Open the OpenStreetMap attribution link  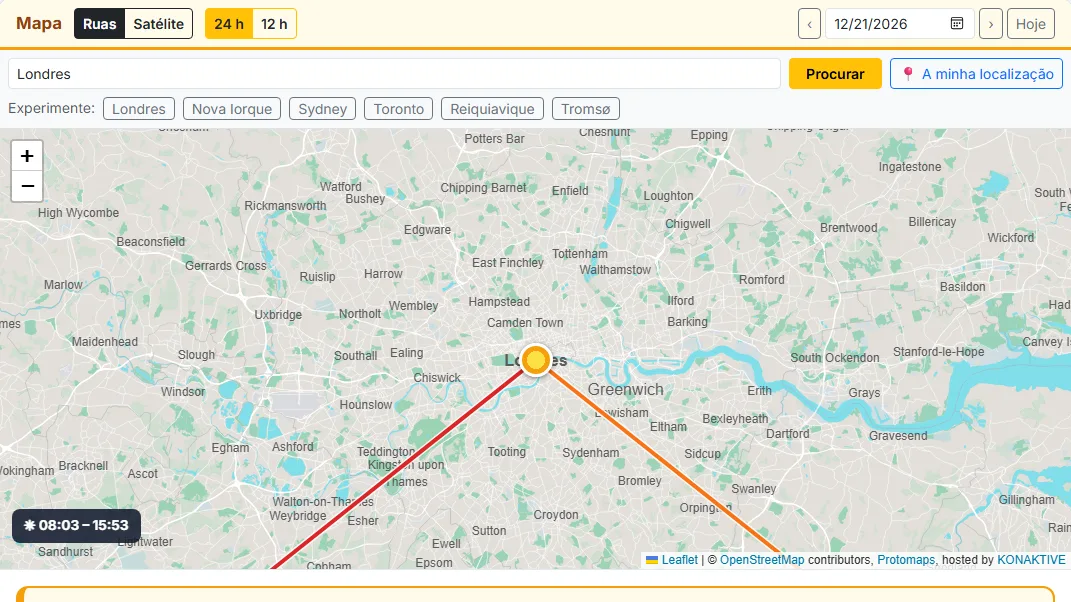pyautogui.click(x=762, y=560)
